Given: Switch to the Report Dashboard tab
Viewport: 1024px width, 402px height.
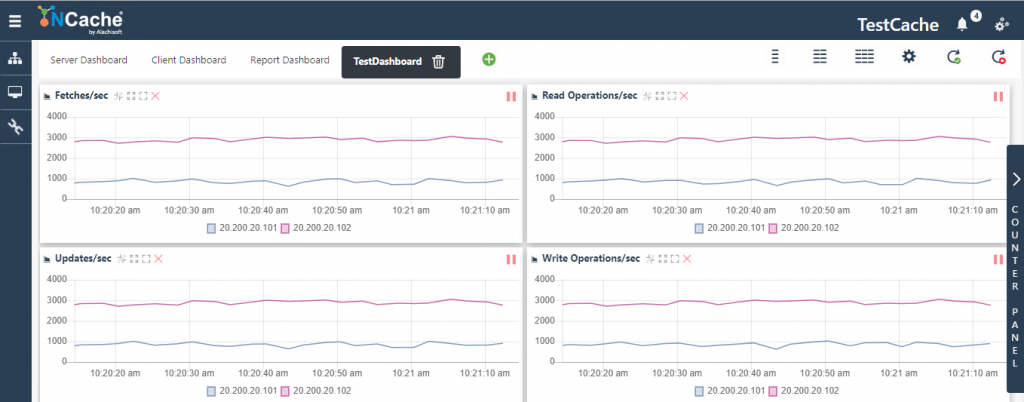Looking at the screenshot, I should coord(289,60).
